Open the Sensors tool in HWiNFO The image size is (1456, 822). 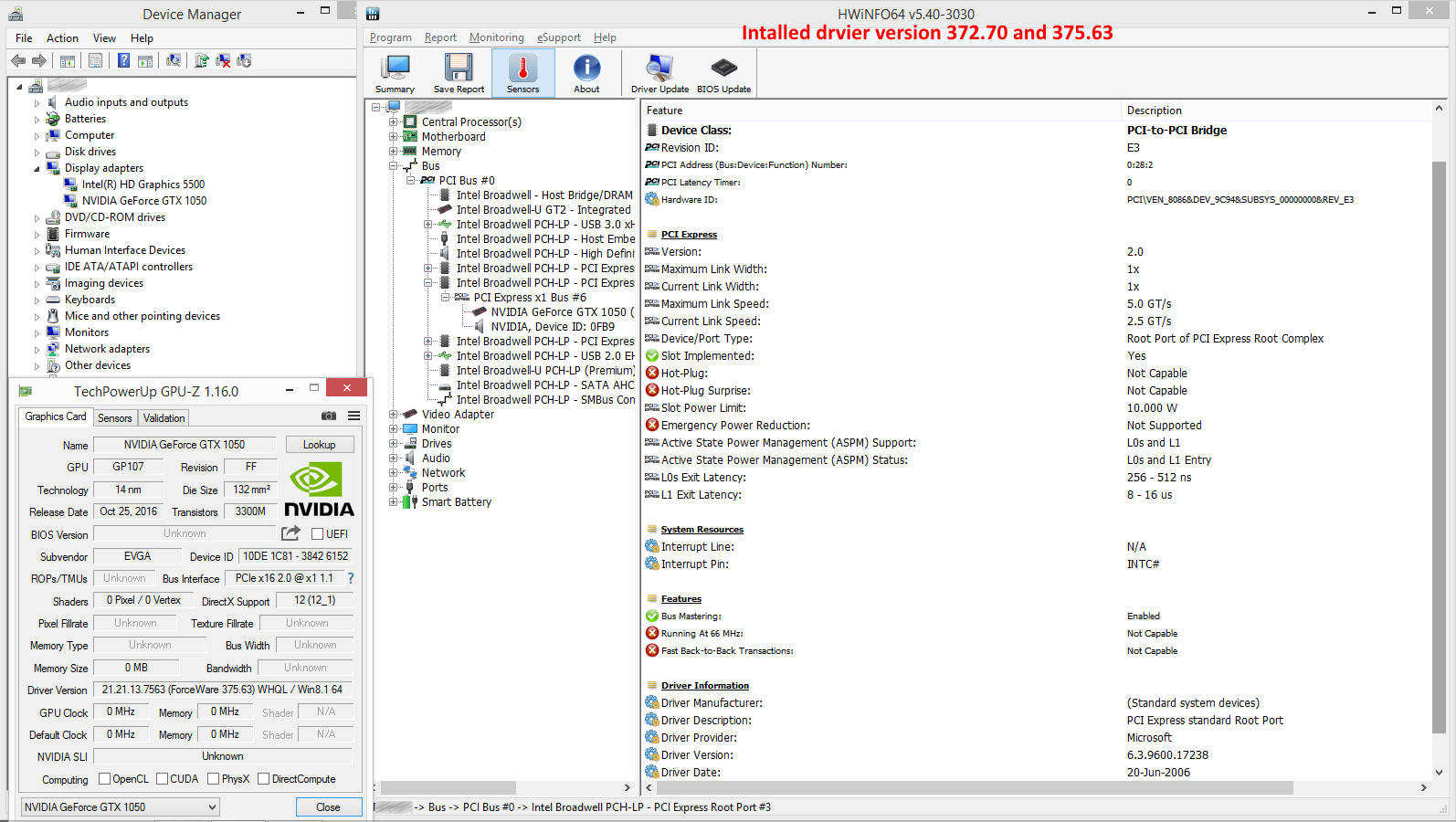coord(522,73)
